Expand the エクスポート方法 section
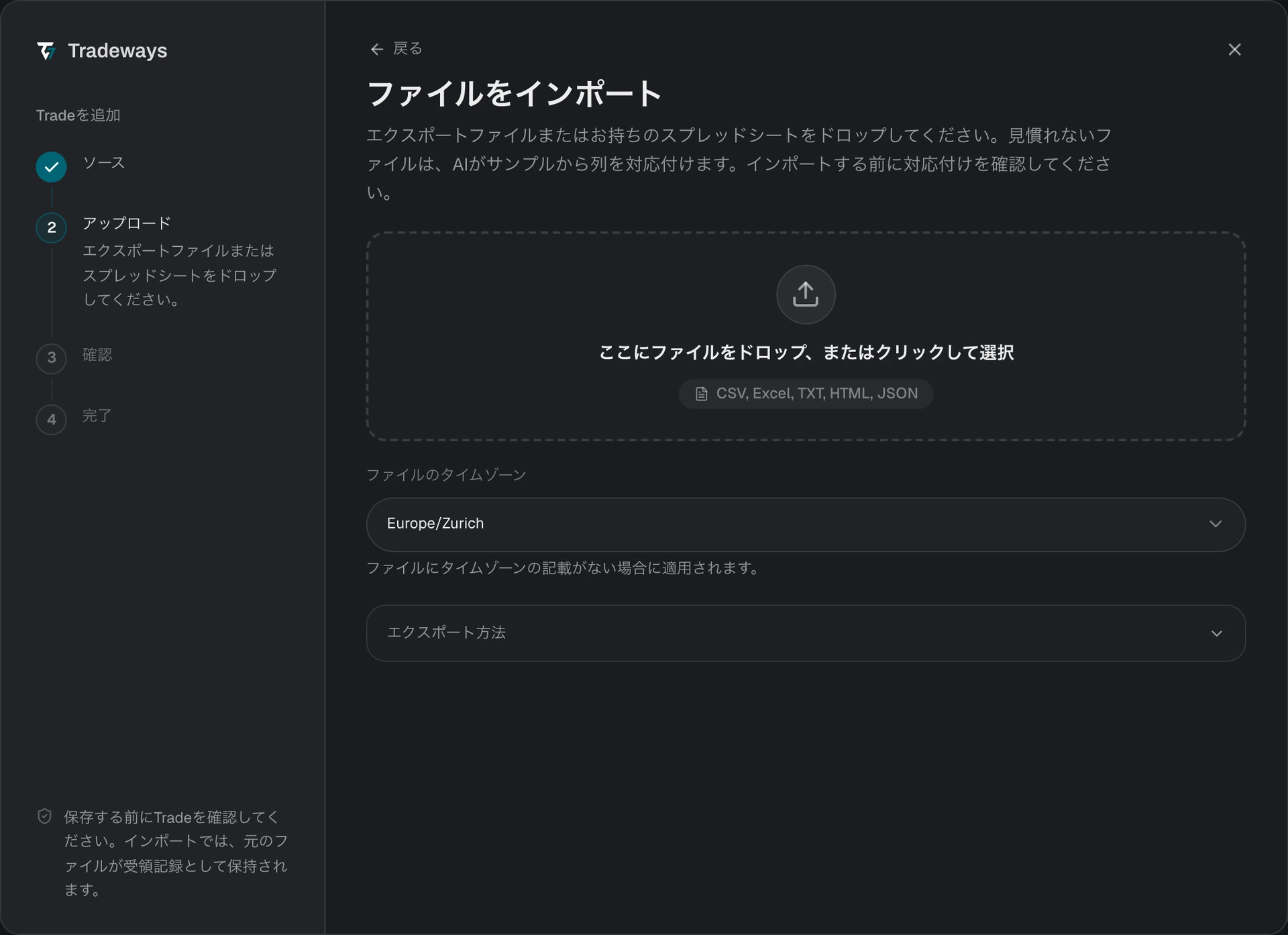 (x=806, y=633)
